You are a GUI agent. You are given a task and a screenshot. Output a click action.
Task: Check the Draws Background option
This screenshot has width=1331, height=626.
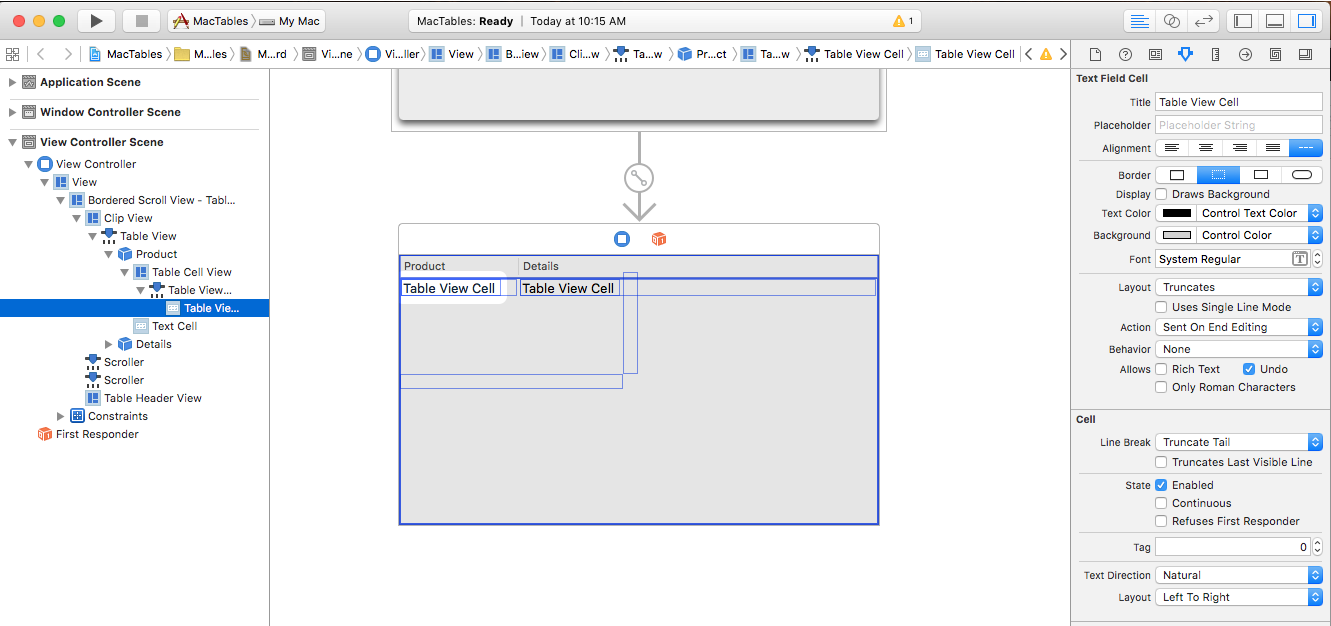tap(1160, 194)
